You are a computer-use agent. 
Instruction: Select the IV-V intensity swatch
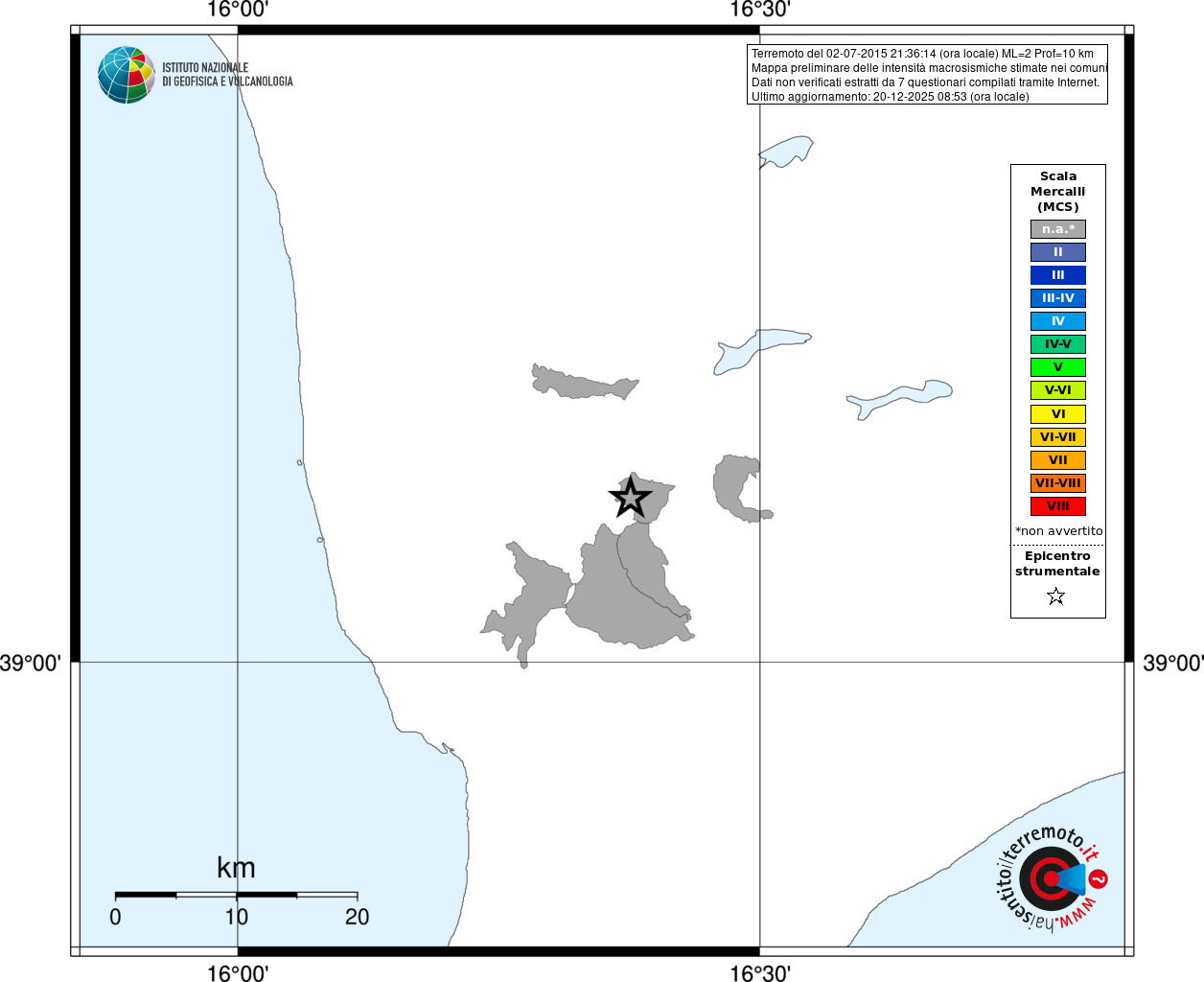coord(1058,344)
